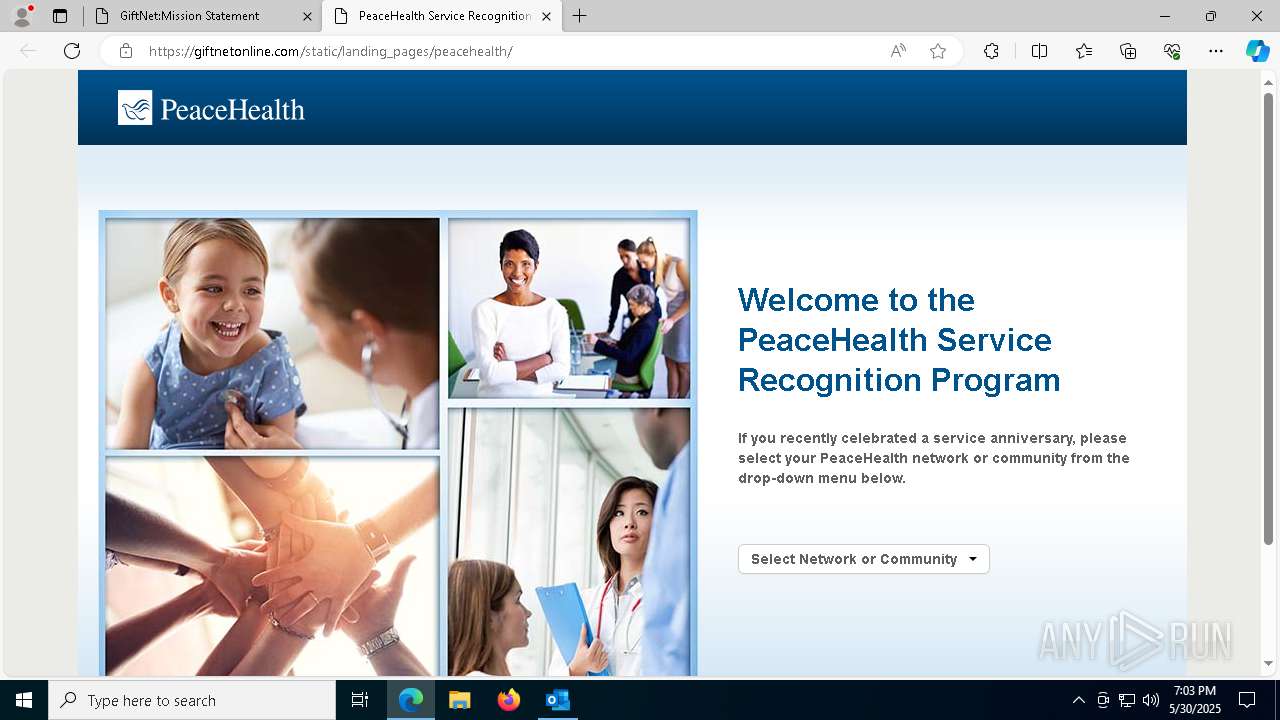Open volume control tray icon

tap(1151, 700)
